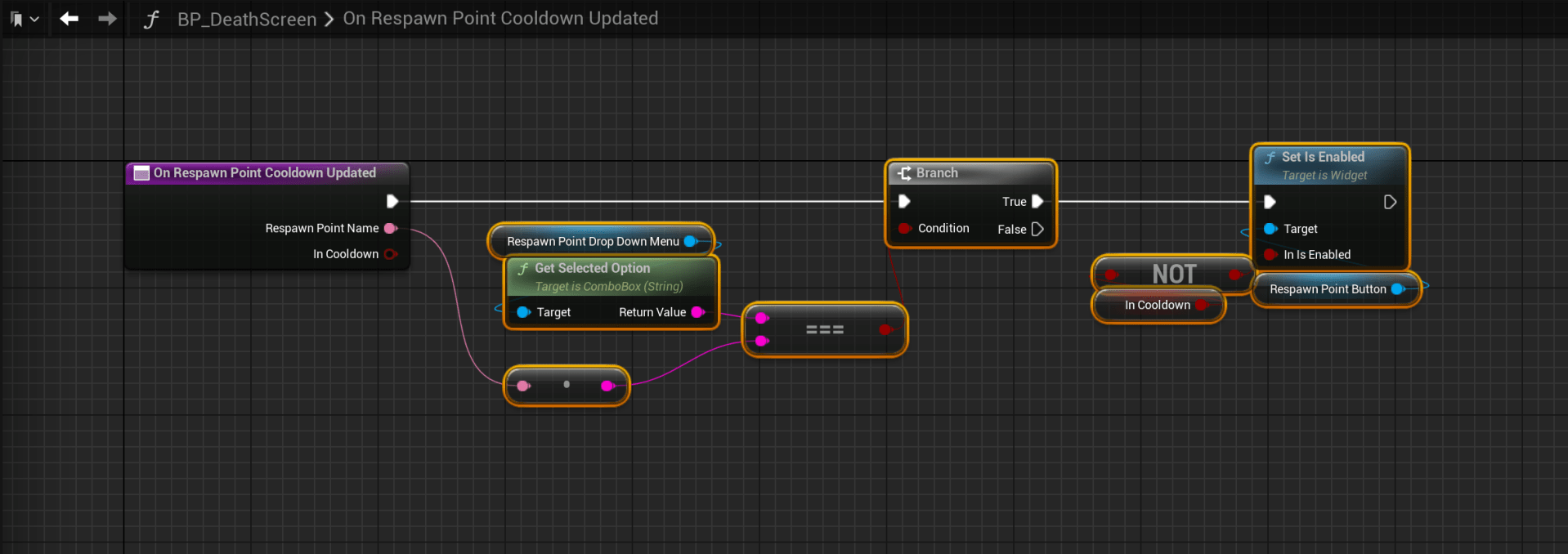Image resolution: width=1568 pixels, height=554 pixels.
Task: Click the Set Is Enabled exec output pin
Action: [1390, 202]
